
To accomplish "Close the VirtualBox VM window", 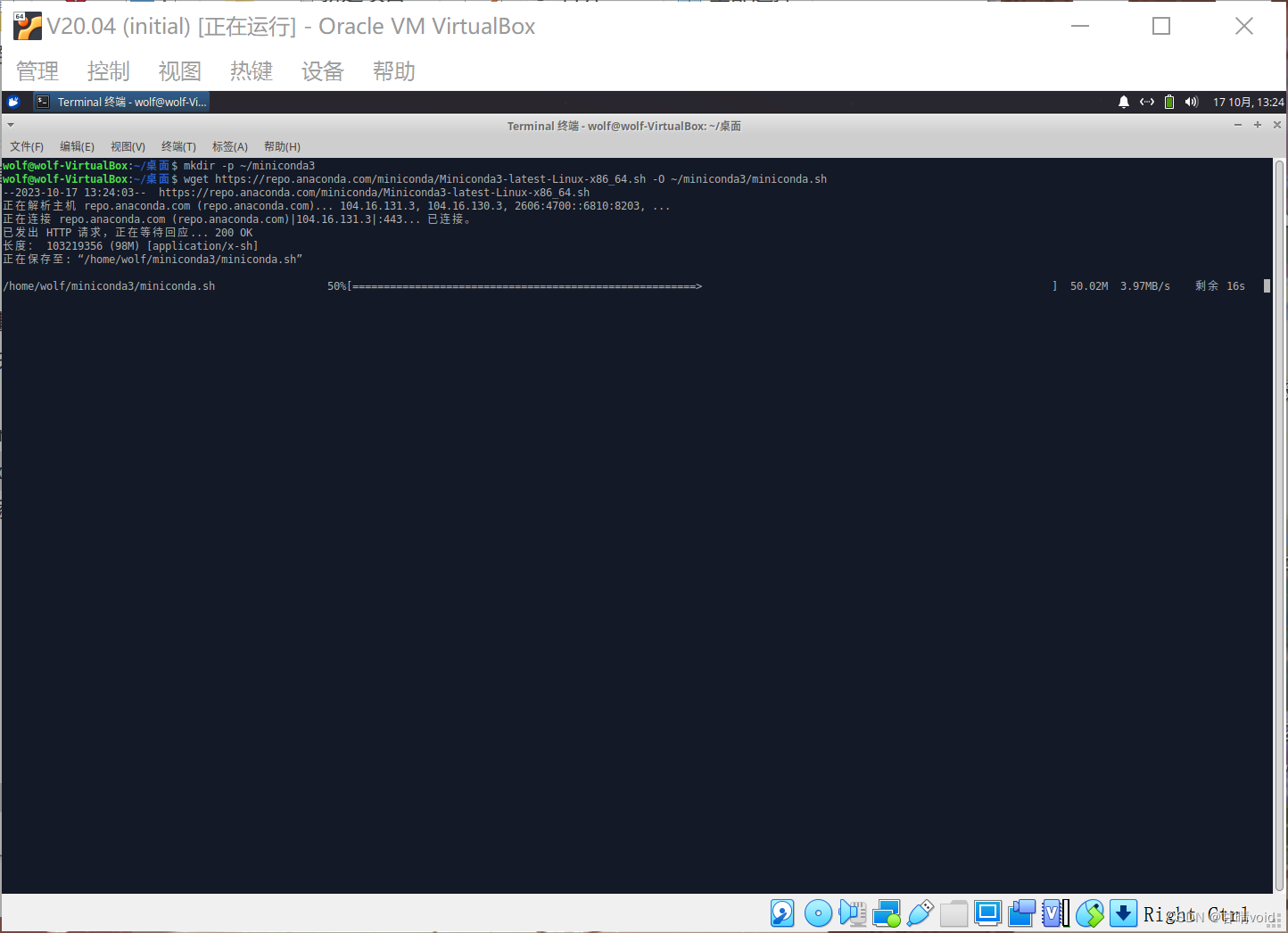I will coord(1244,26).
